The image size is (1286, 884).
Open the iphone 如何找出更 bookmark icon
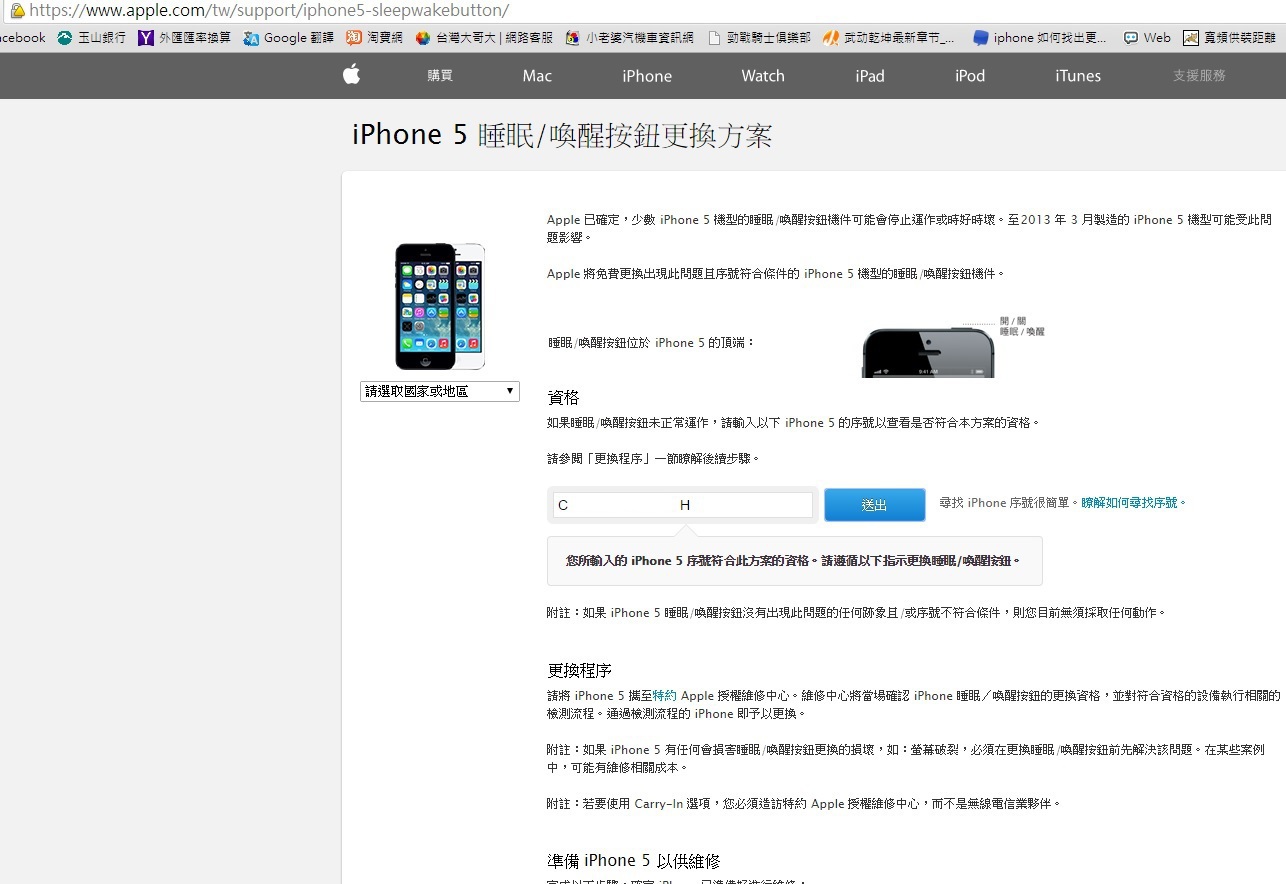[x=981, y=38]
